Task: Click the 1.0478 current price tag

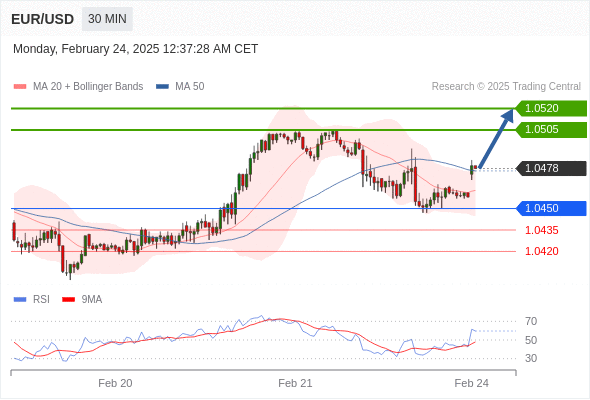Action: click(551, 168)
